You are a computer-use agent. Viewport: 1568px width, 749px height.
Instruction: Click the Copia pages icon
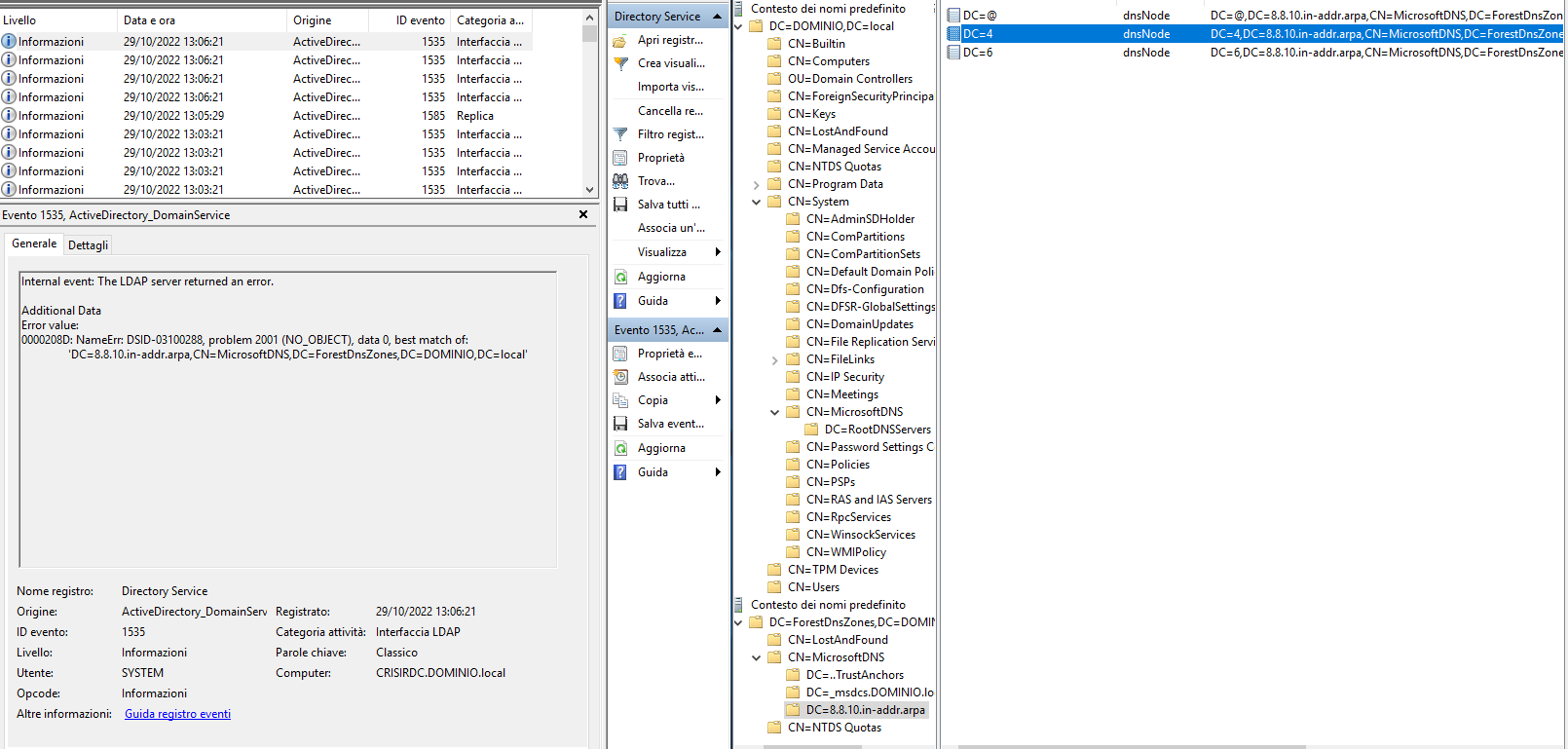pos(619,400)
